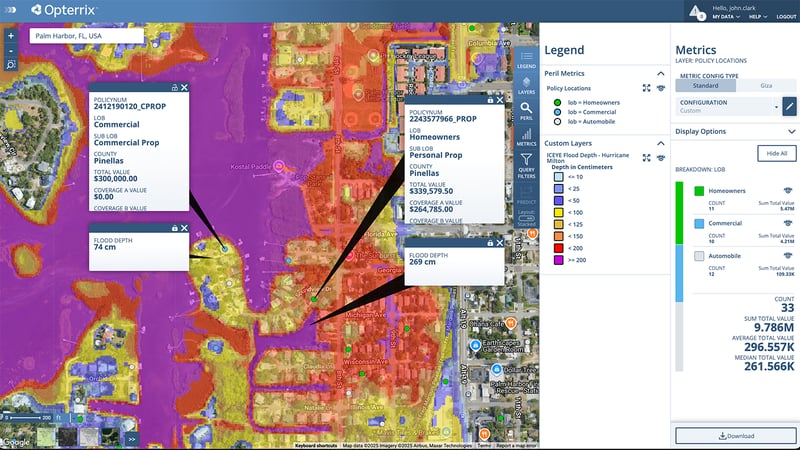Screen dimensions: 800x450
Task: Close the 269 cm flood depth popup
Action: tap(499, 243)
